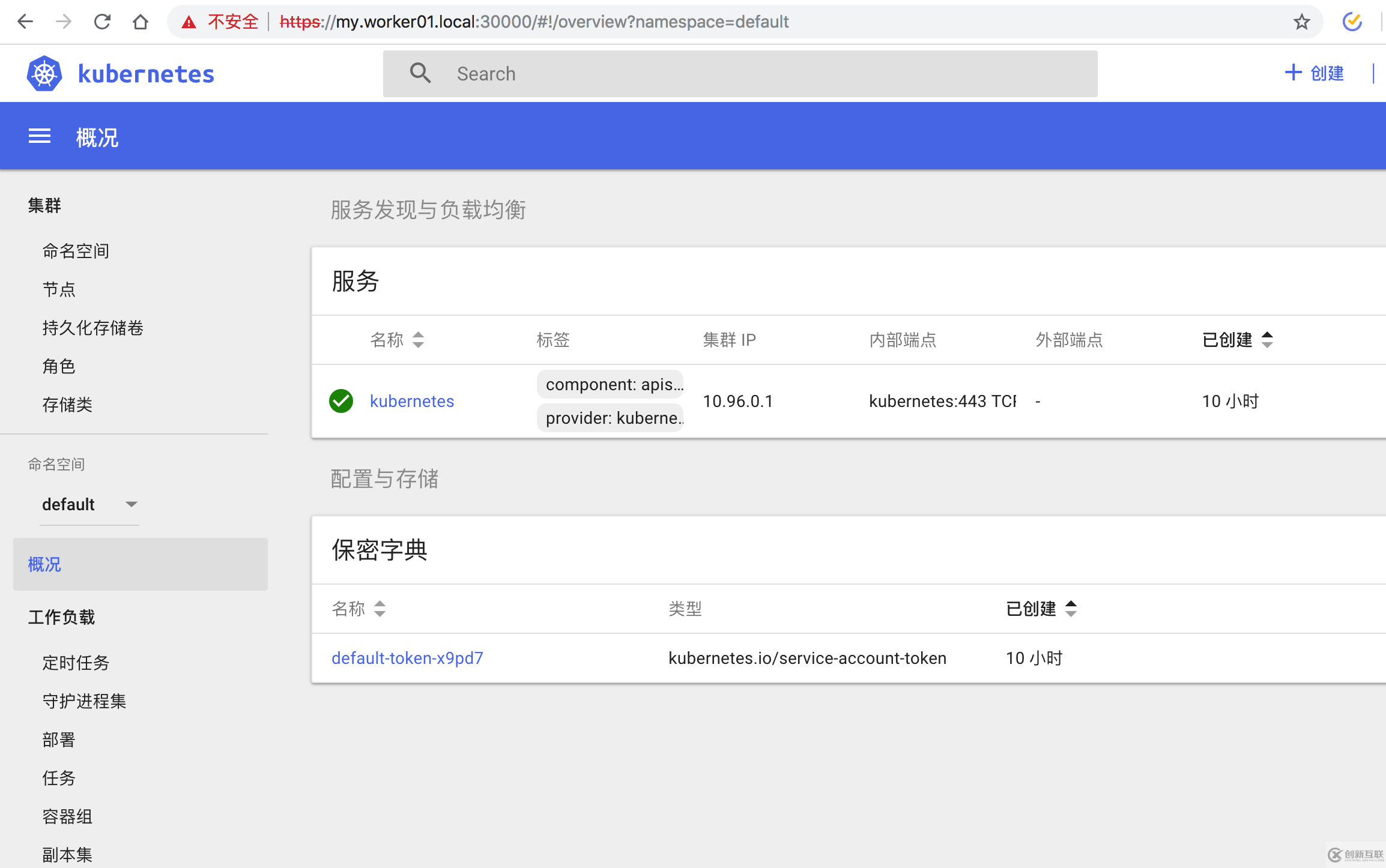Click 概况 title in blue header
Viewport: 1386px width, 868px height.
97,137
